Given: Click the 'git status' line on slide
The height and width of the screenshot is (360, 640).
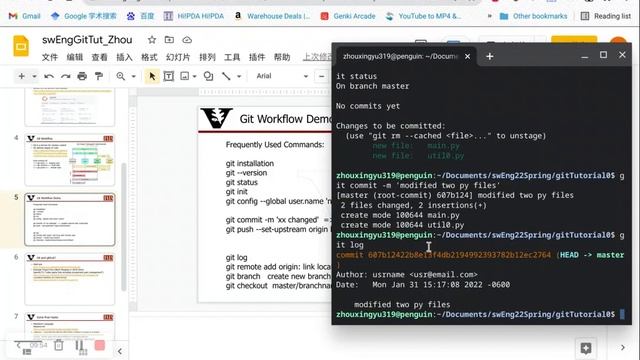Looking at the screenshot, I should click(242, 182).
